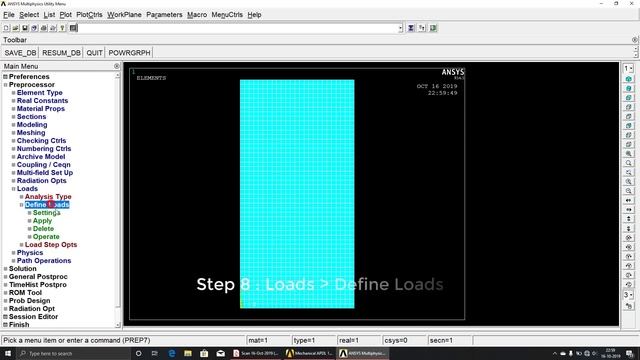
Task: Click the command input field
Action: click(x=238, y=28)
